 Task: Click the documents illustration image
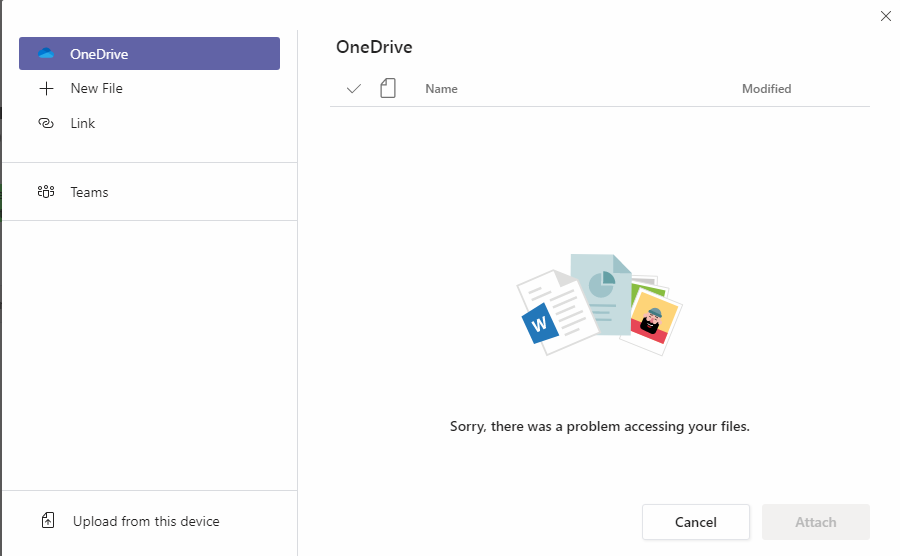click(600, 305)
